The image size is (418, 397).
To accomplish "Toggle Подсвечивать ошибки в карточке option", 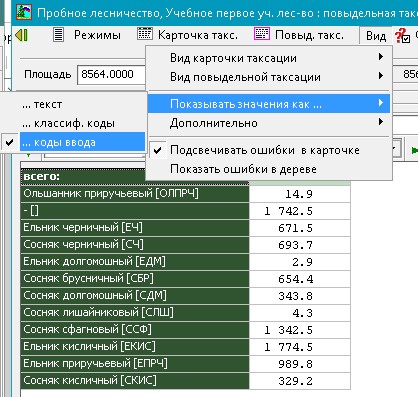I will 269,150.
